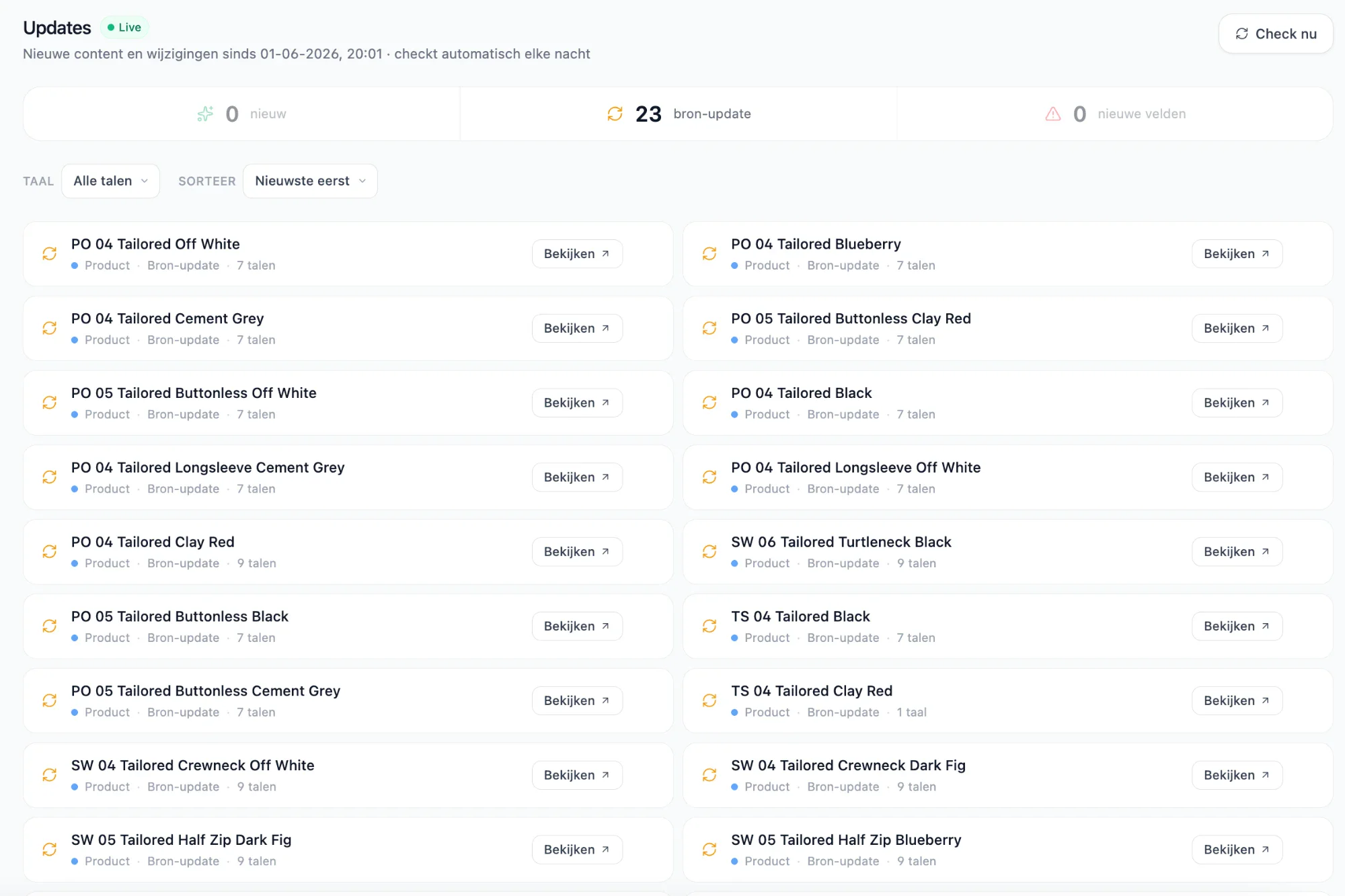This screenshot has height=896, width=1345.
Task: Click sync icon of PO 05 Tailored Buttonless Clay Red
Action: point(709,328)
